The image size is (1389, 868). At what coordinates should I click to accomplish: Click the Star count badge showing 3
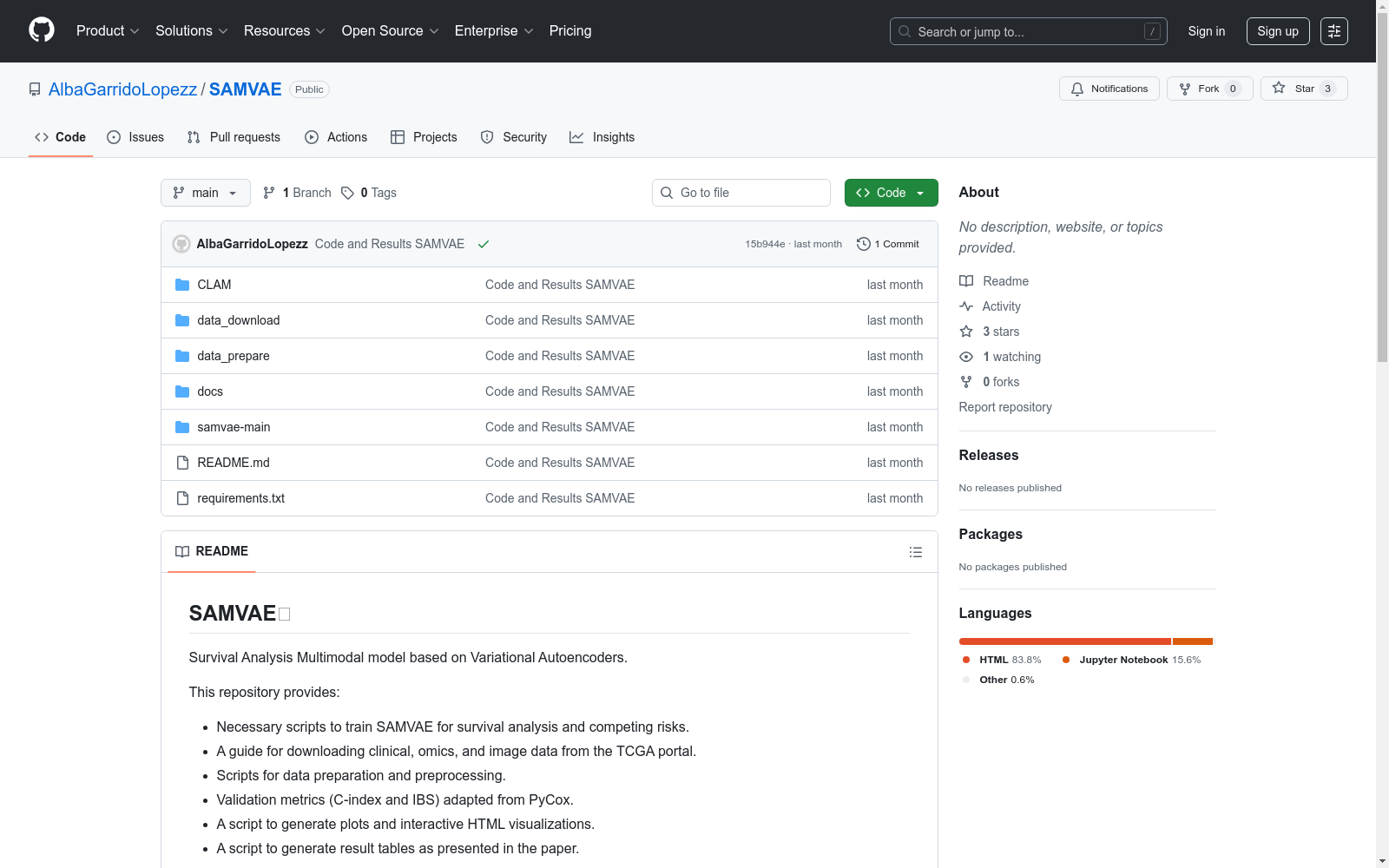1327,89
